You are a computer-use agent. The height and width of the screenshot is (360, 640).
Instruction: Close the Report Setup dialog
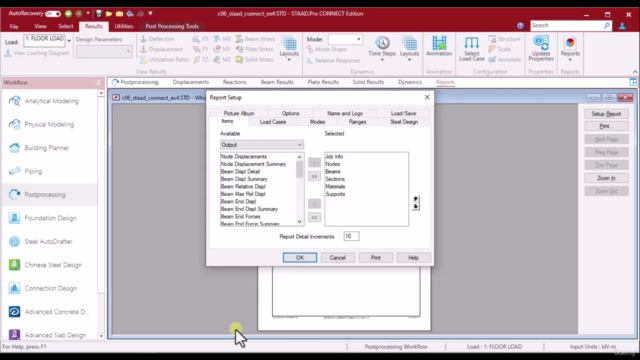427,97
